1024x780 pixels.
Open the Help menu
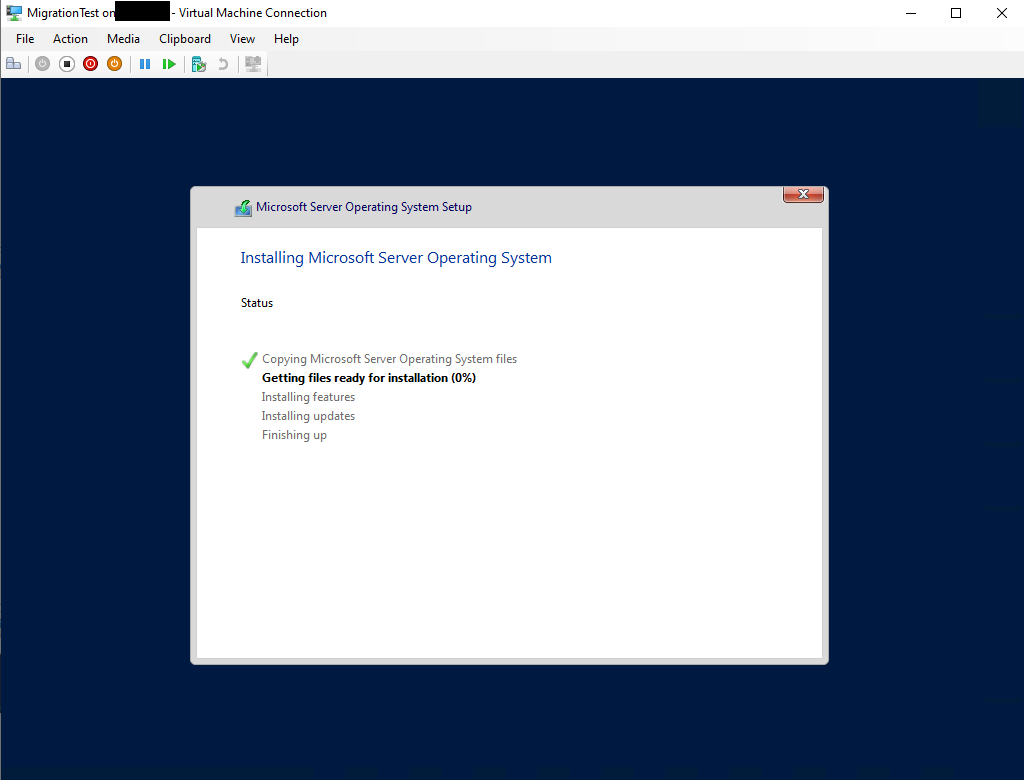[286, 39]
